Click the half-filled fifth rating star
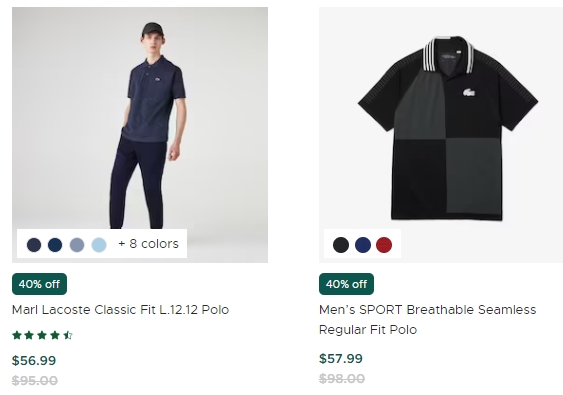 (x=68, y=335)
